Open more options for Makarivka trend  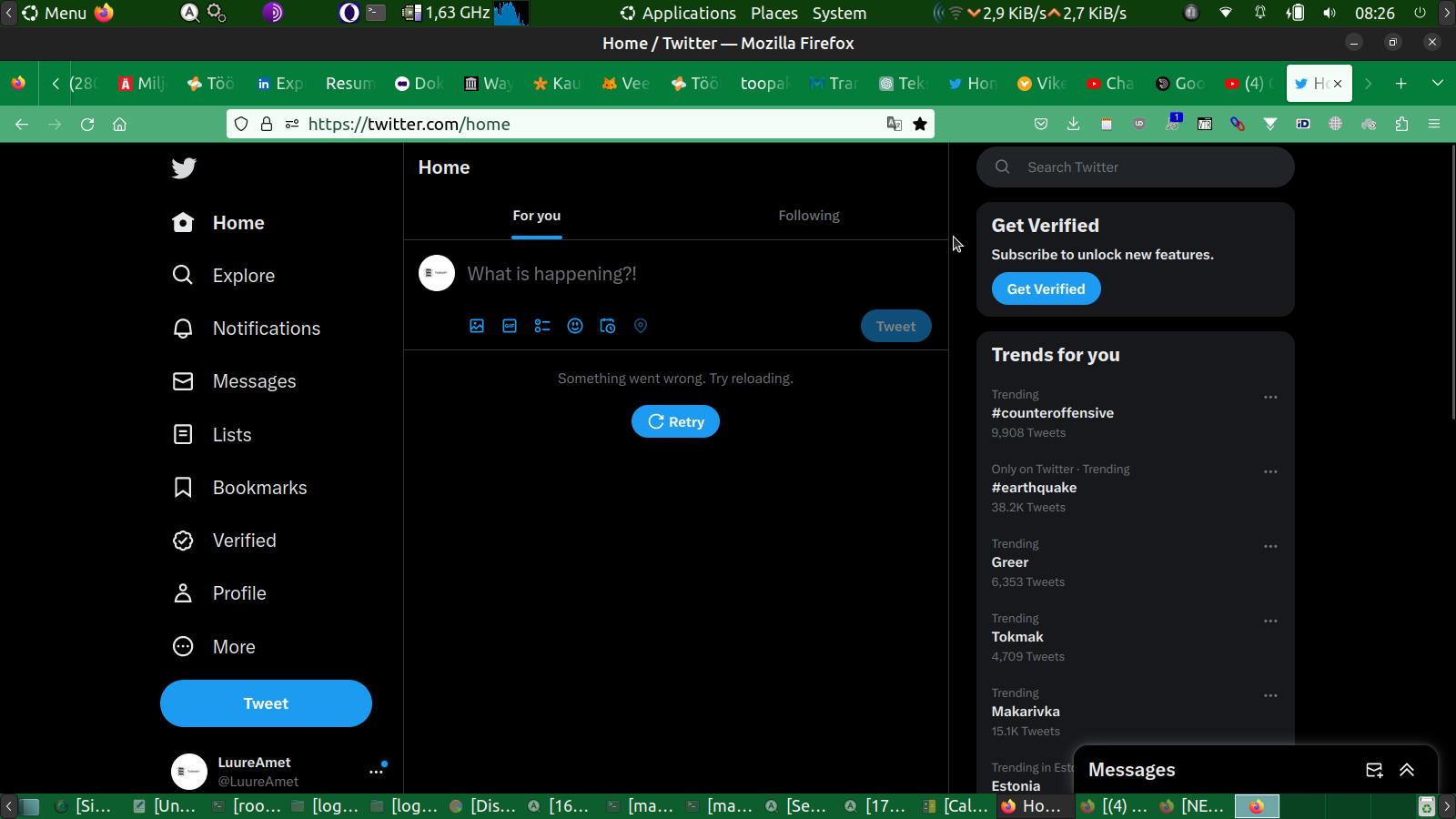[x=1270, y=695]
